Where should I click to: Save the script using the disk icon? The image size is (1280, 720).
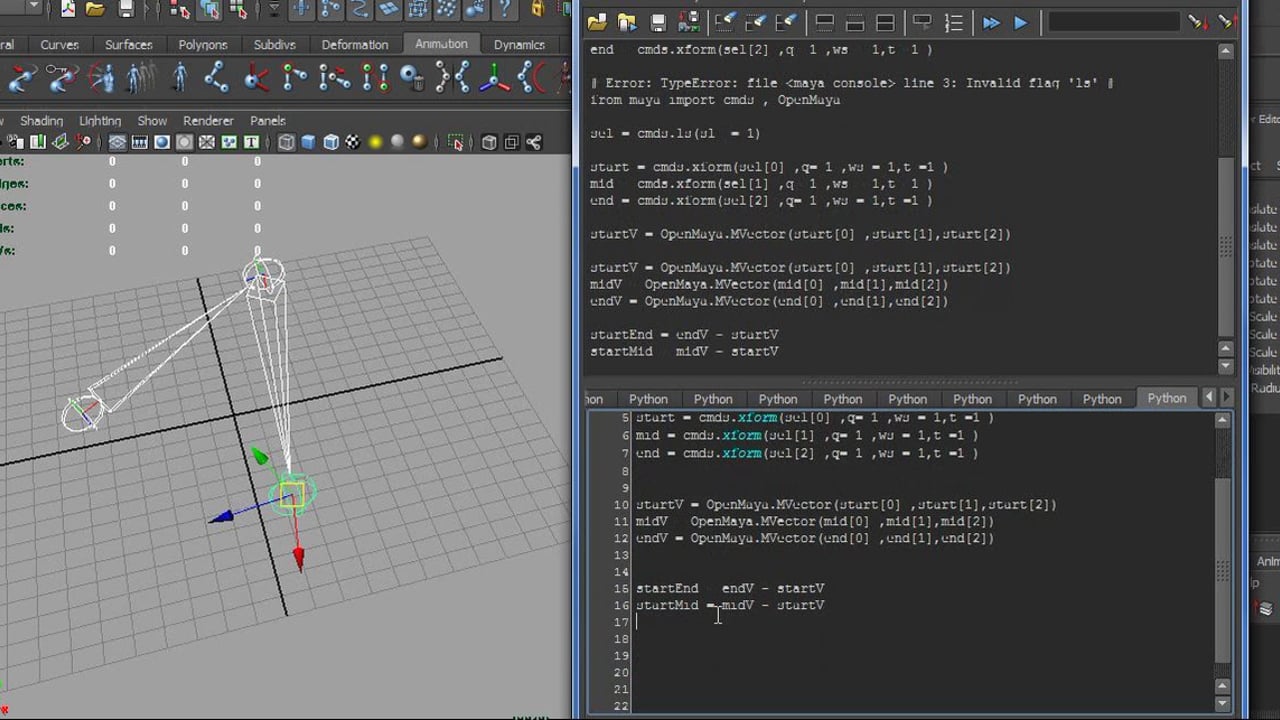tap(657, 21)
